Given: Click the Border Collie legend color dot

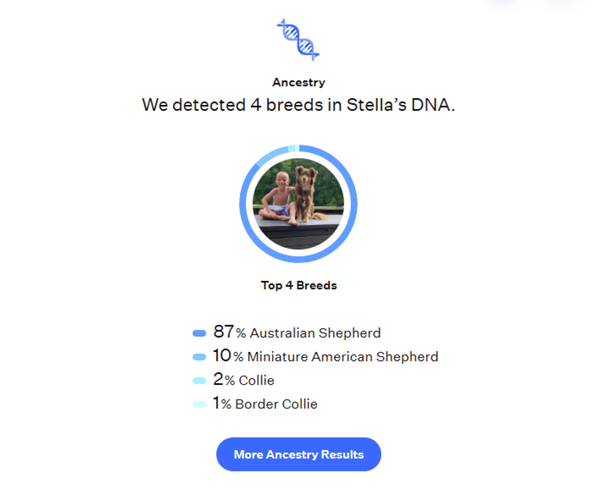Looking at the screenshot, I should point(199,405).
